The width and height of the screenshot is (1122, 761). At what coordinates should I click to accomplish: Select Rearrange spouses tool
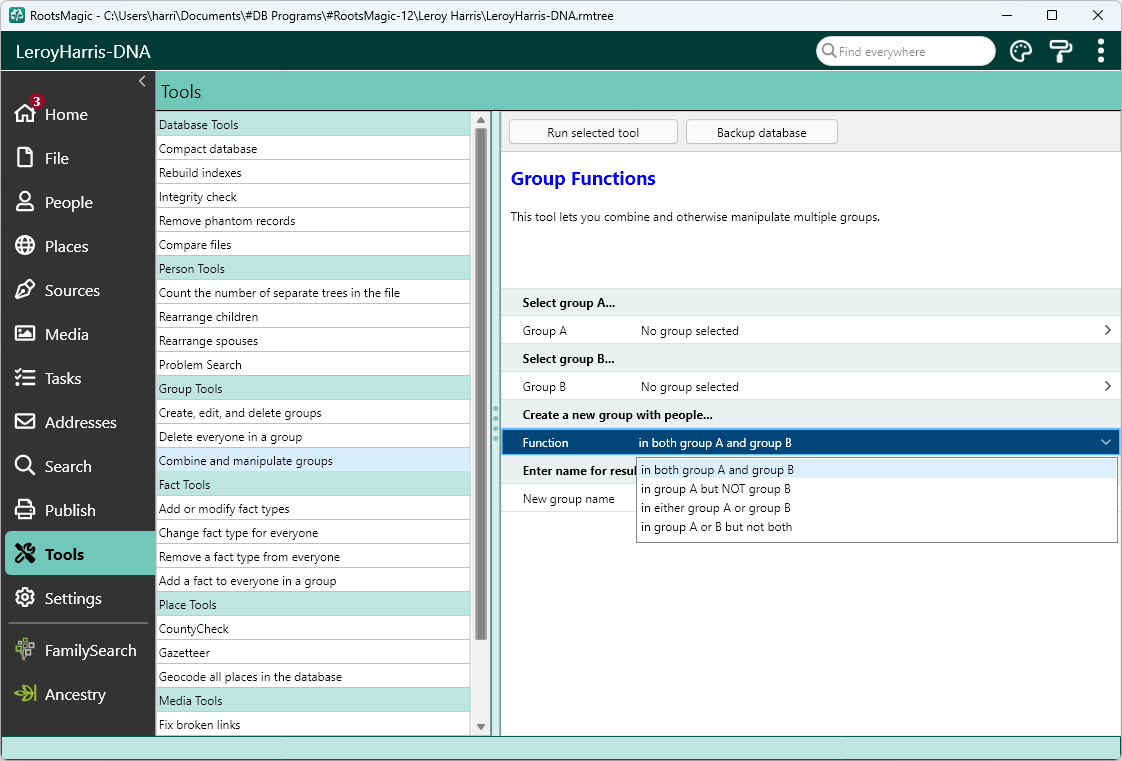[313, 340]
